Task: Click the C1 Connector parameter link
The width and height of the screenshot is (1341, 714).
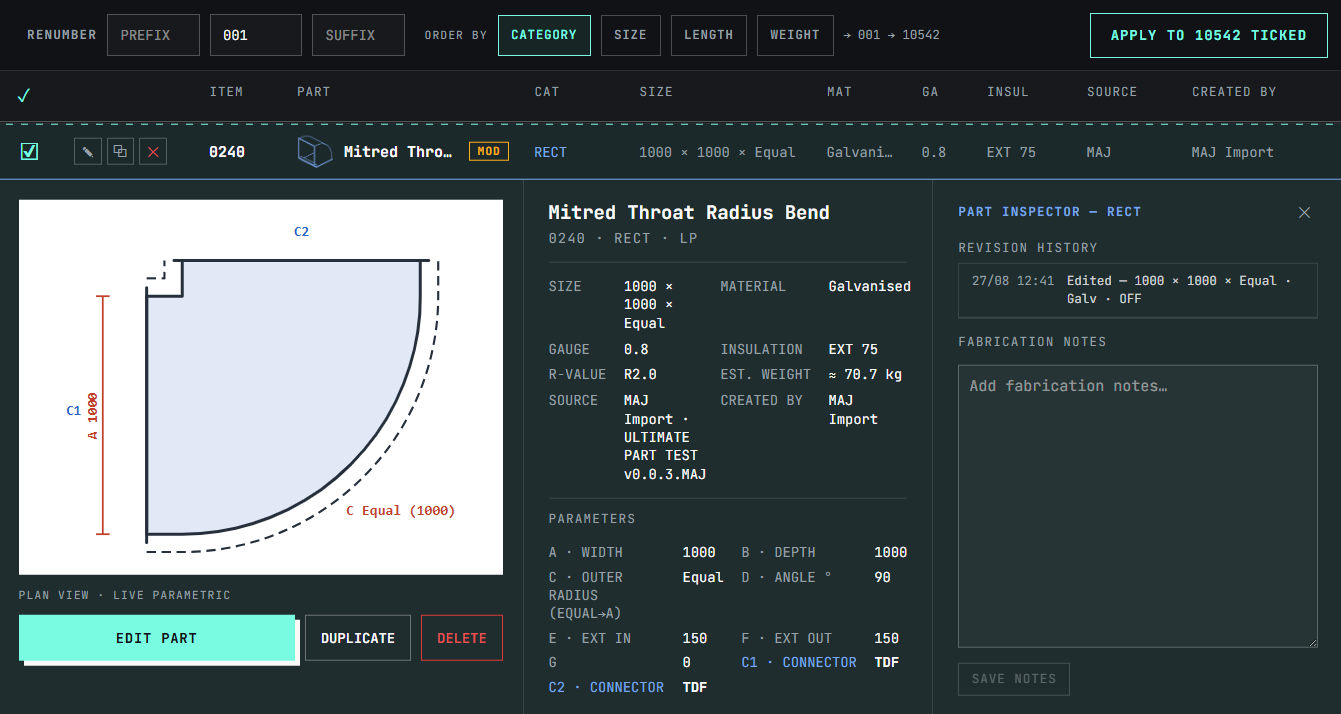Action: [799, 662]
